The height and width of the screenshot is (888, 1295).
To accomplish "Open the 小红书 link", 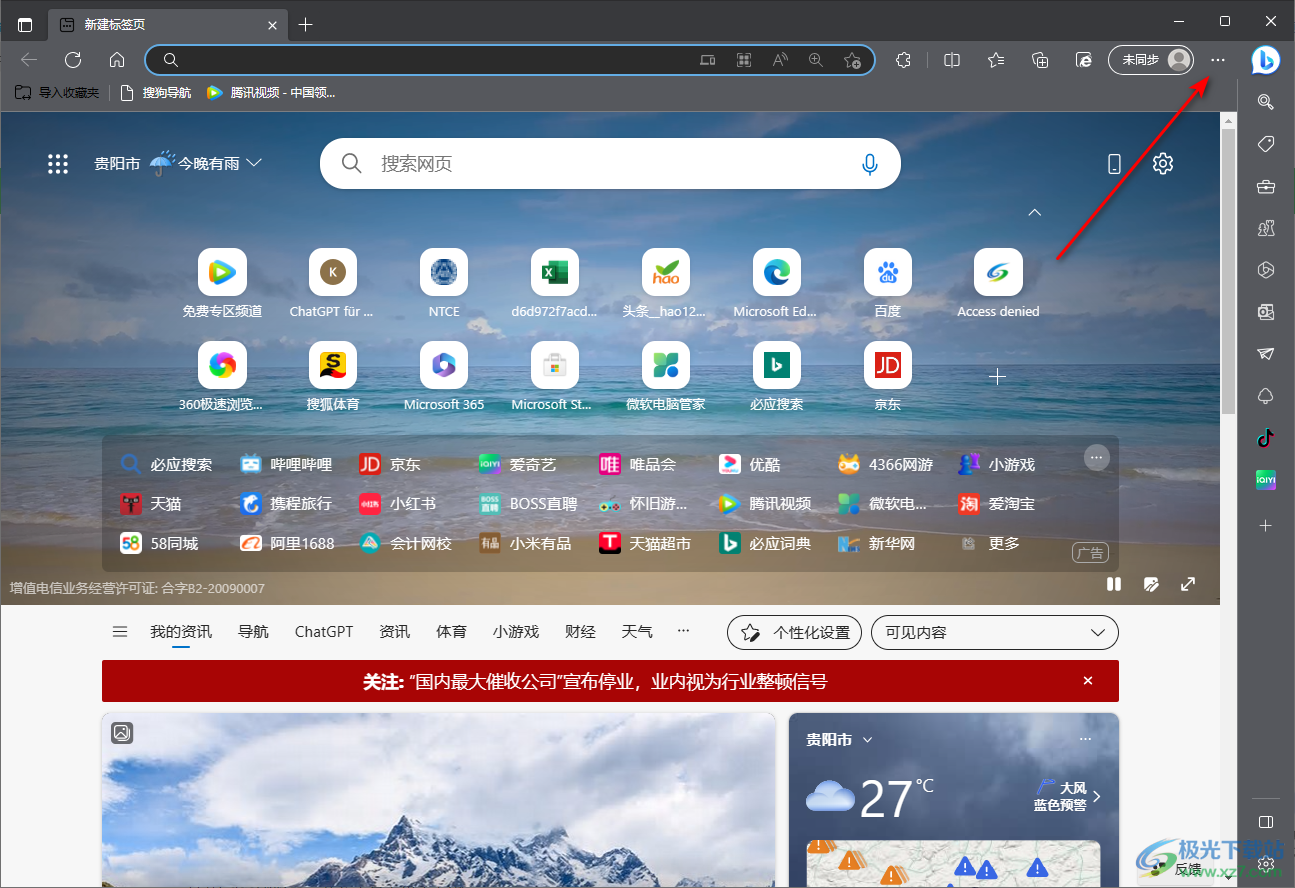I will coord(398,504).
